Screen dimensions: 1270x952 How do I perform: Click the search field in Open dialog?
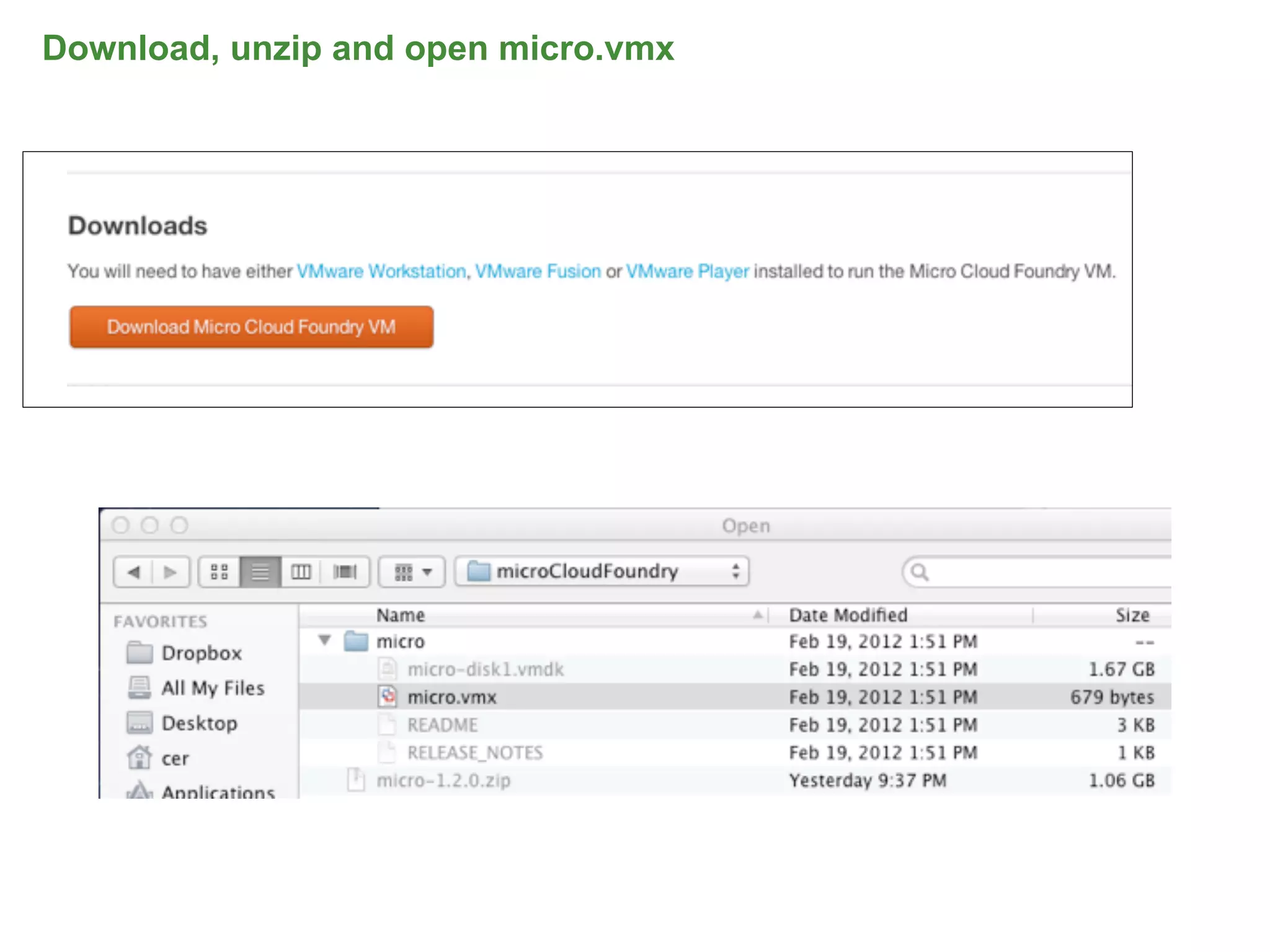(1037, 571)
